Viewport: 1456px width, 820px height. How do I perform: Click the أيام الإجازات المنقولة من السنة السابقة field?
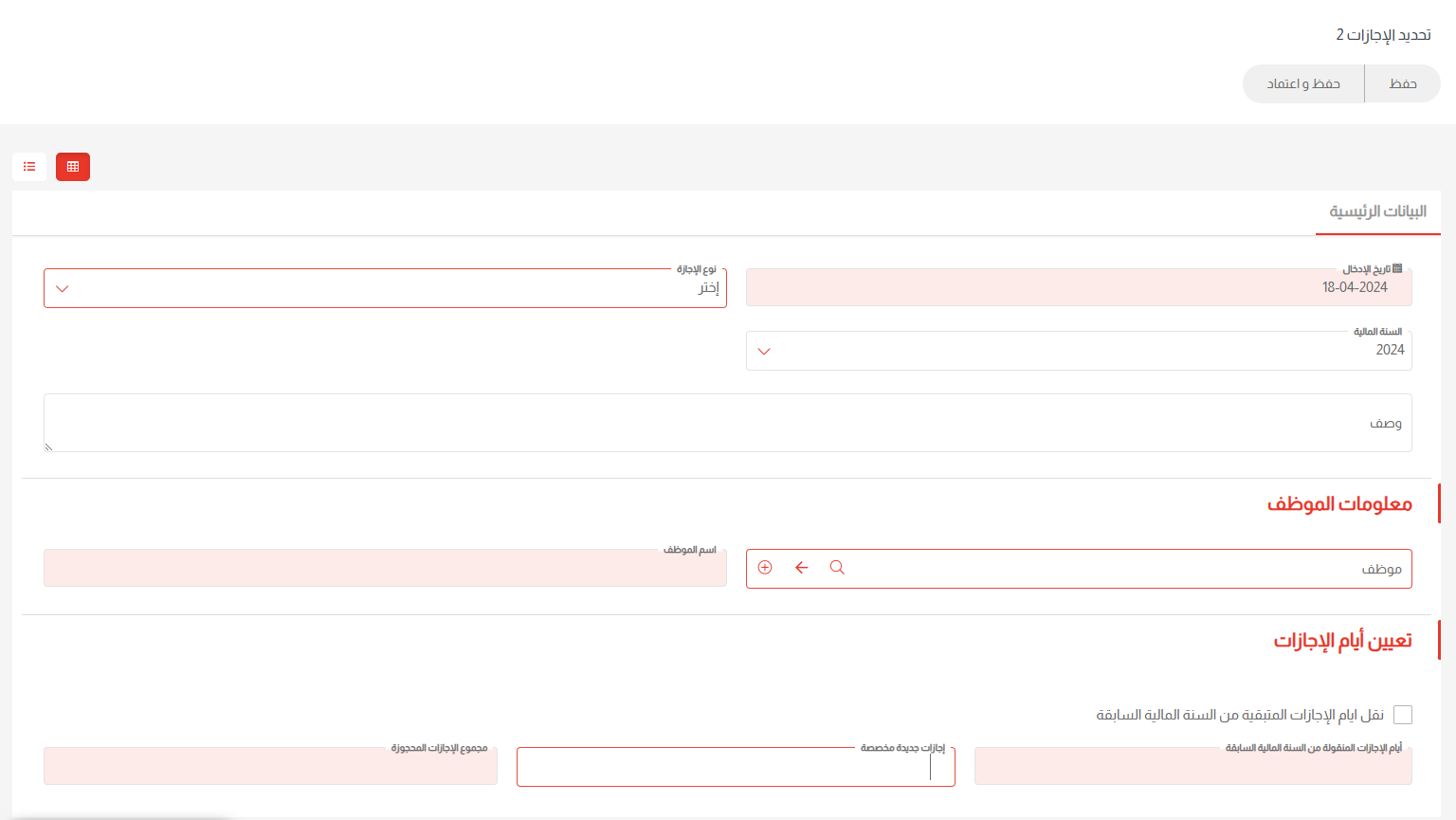(x=1192, y=768)
